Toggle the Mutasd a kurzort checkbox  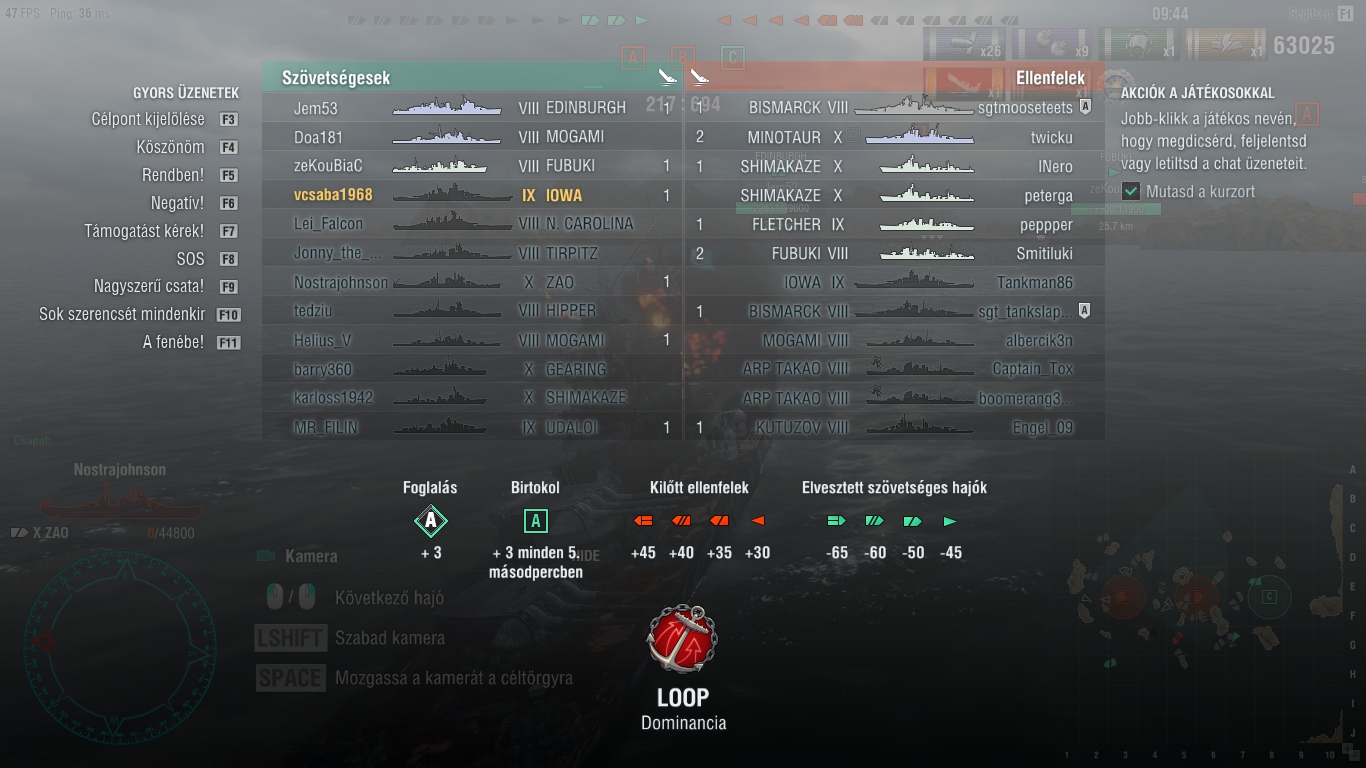(x=1131, y=191)
